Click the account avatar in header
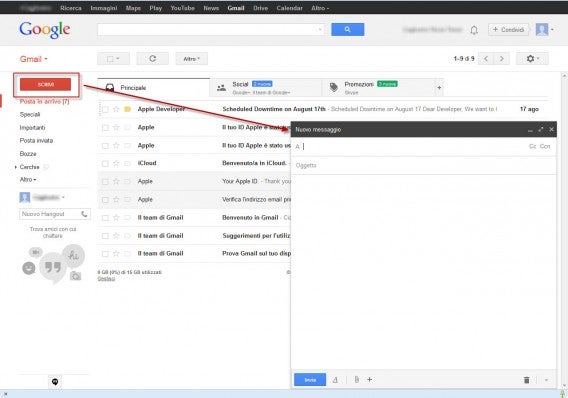Screen dimensions: 568x398 coord(542,29)
